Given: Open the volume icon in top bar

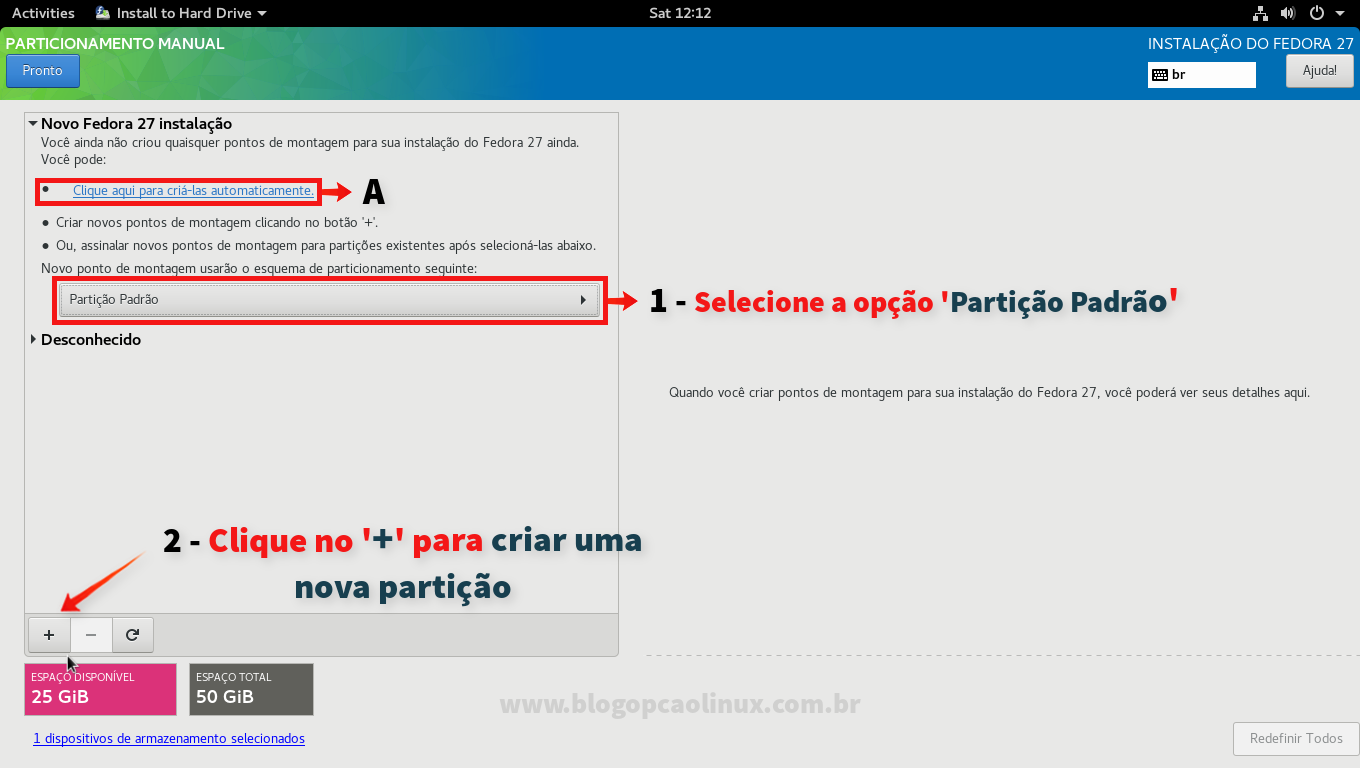Looking at the screenshot, I should tap(1288, 13).
